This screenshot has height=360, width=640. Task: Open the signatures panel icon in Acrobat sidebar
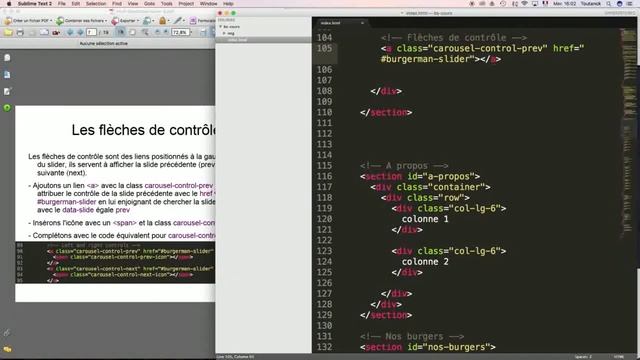pyautogui.click(x=7, y=91)
